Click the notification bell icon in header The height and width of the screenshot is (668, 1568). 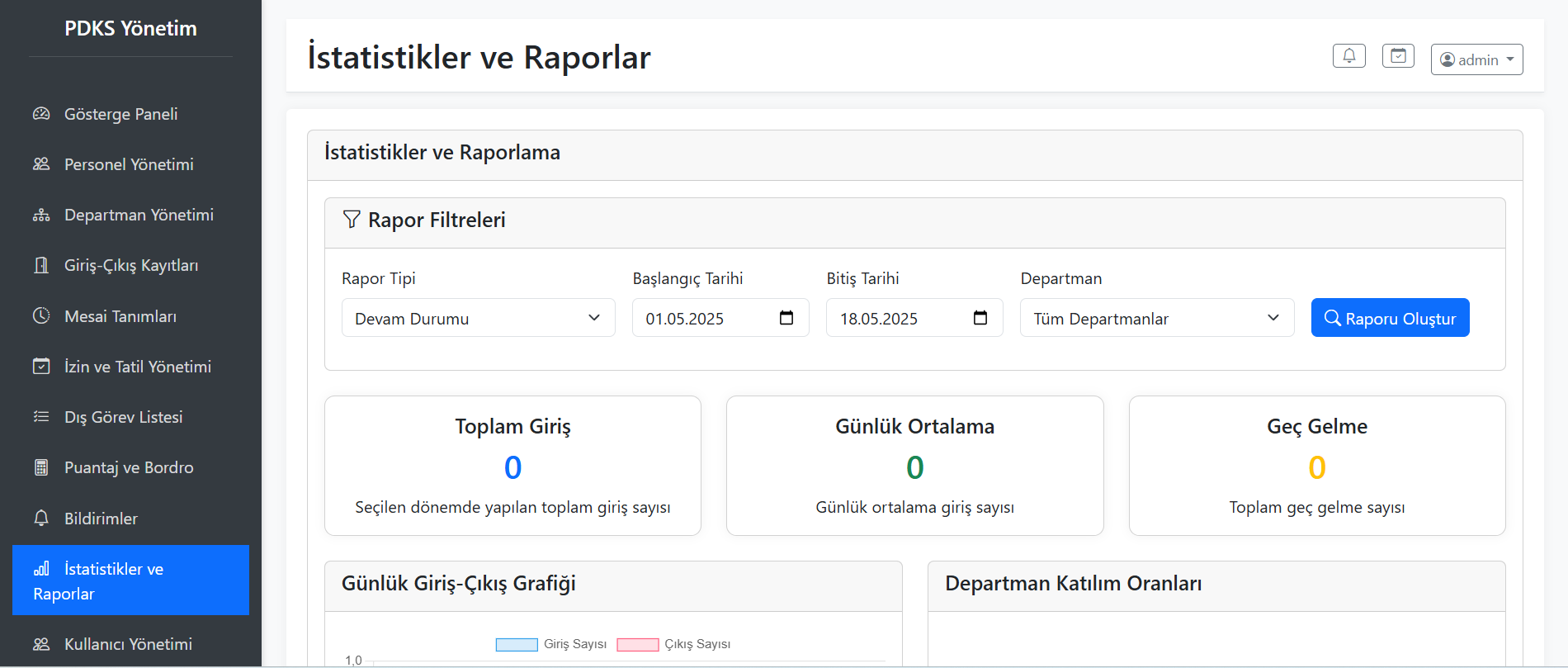[x=1348, y=56]
